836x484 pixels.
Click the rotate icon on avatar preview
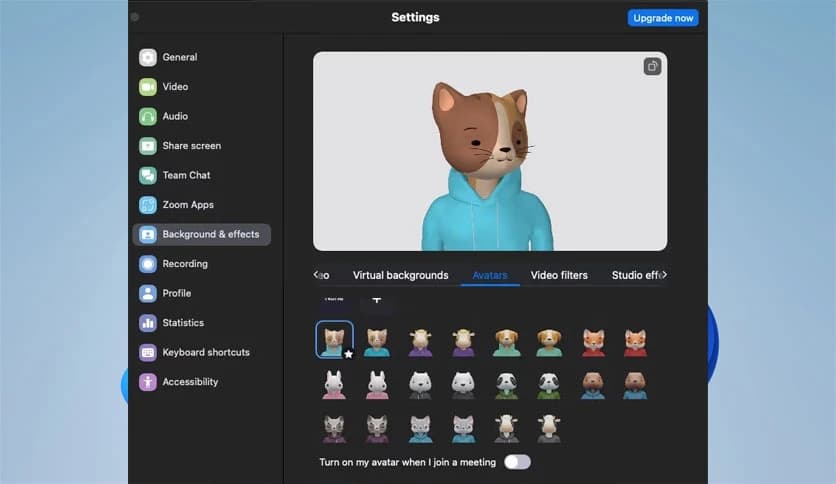tap(652, 67)
